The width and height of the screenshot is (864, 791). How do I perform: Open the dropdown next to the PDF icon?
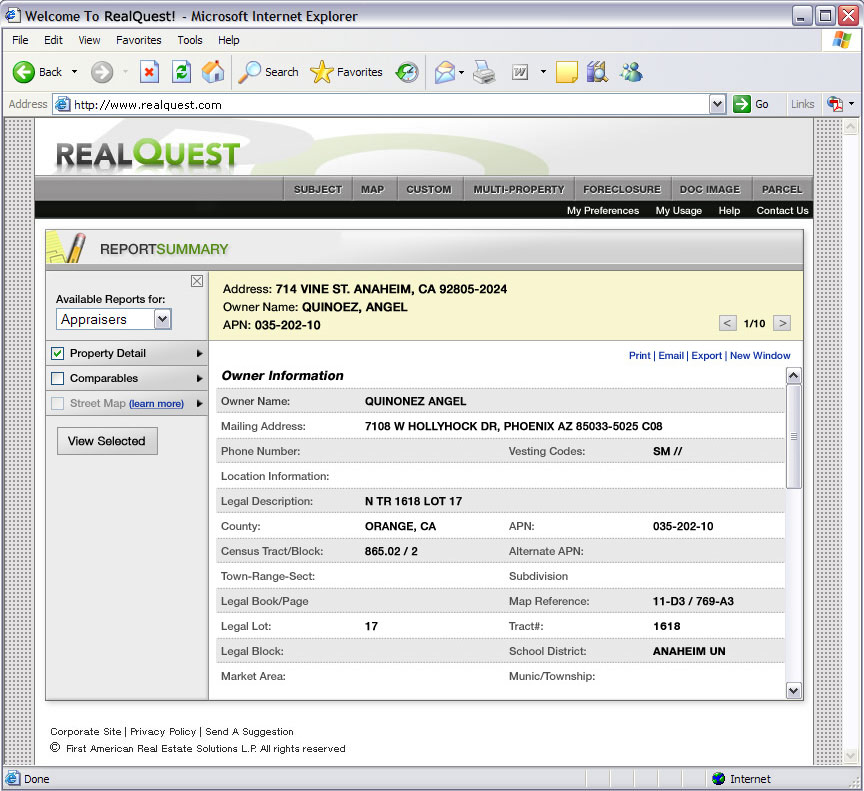(x=851, y=104)
